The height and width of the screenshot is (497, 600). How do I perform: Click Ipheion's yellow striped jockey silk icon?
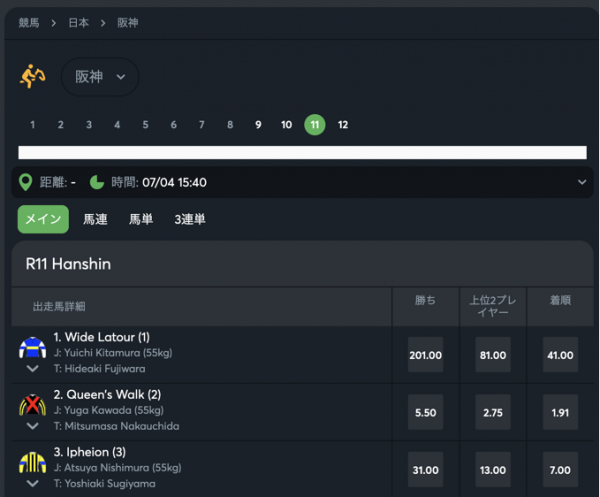click(x=32, y=463)
